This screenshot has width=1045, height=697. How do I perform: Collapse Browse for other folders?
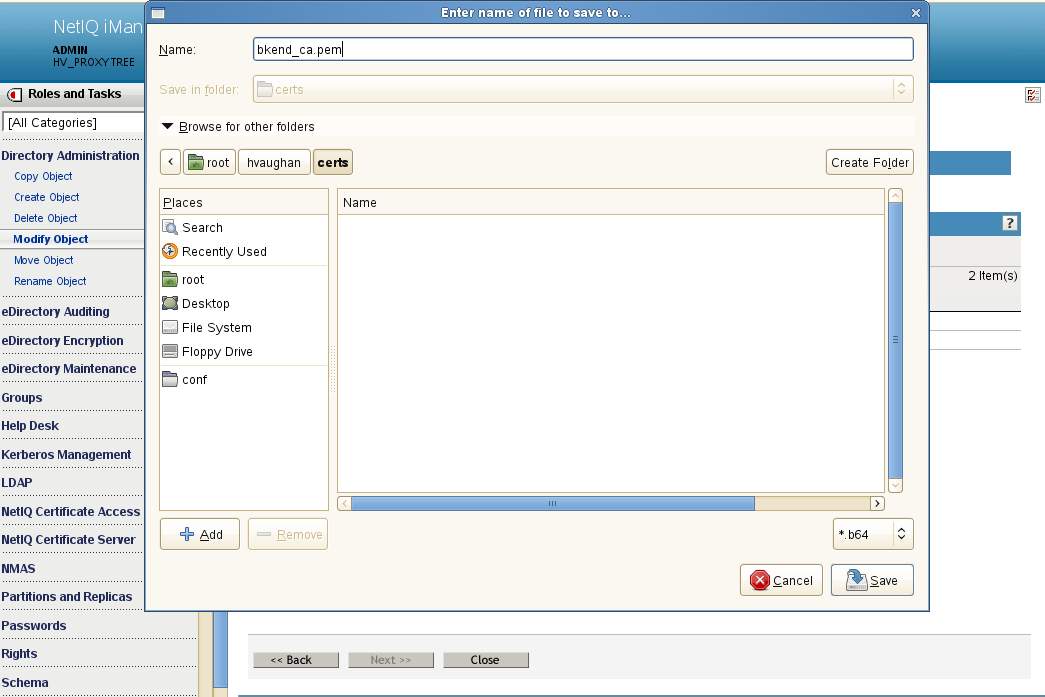[x=168, y=126]
